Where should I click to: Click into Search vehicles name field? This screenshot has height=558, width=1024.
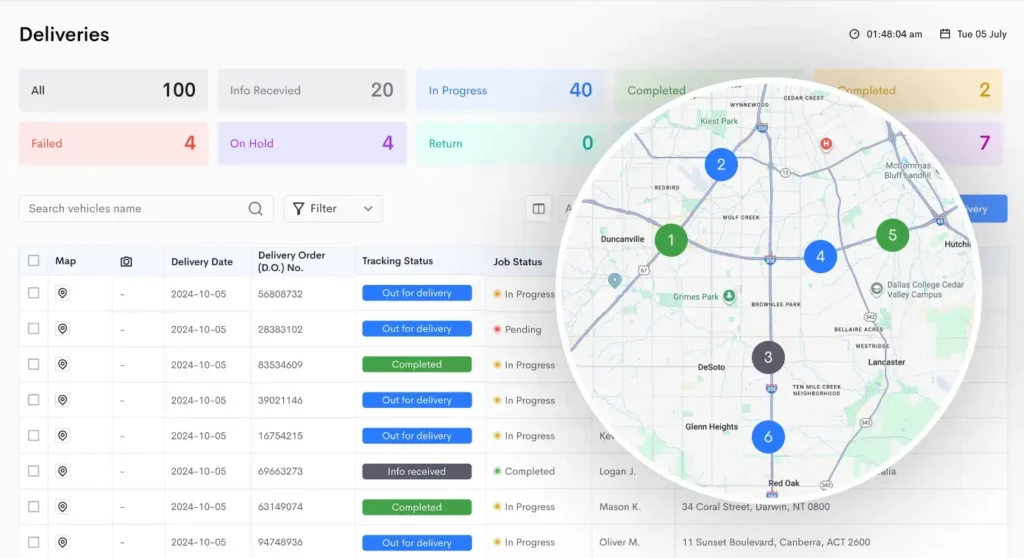click(146, 208)
